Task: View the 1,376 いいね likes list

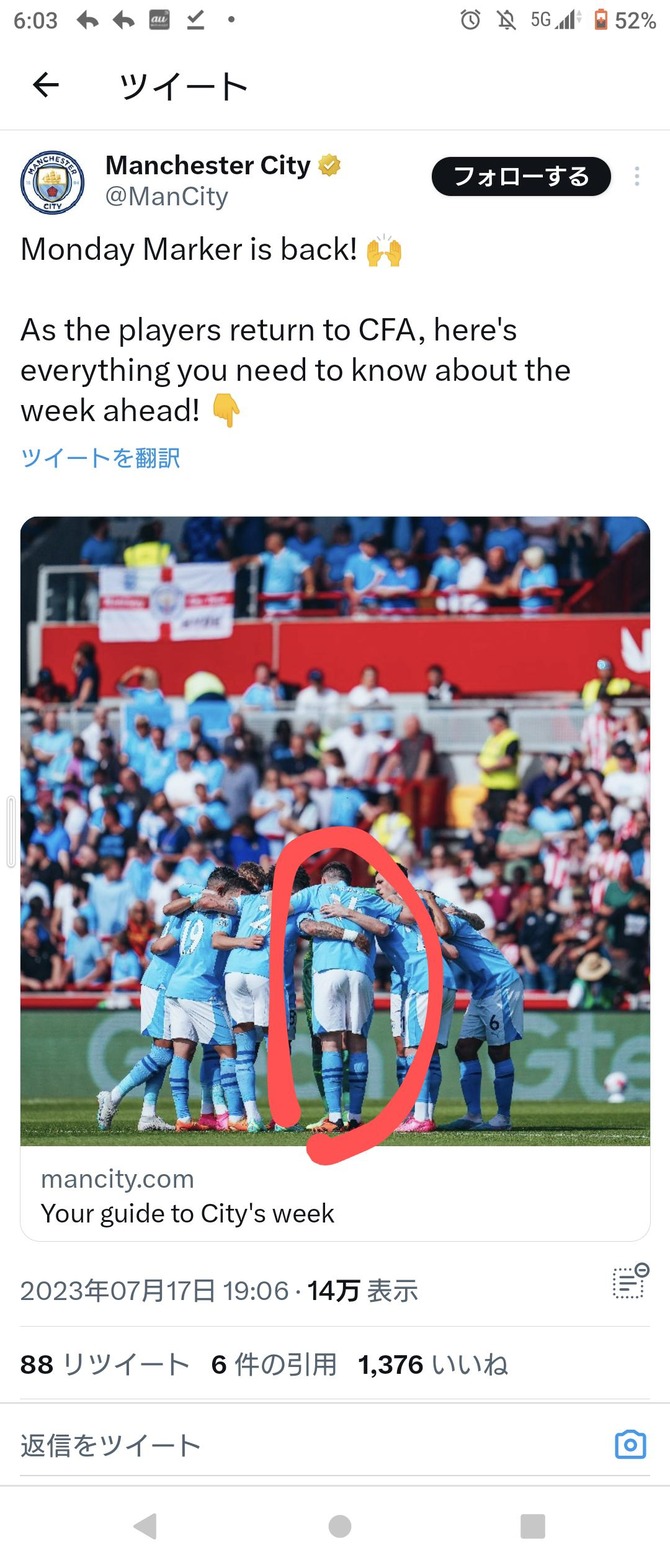Action: click(433, 1364)
